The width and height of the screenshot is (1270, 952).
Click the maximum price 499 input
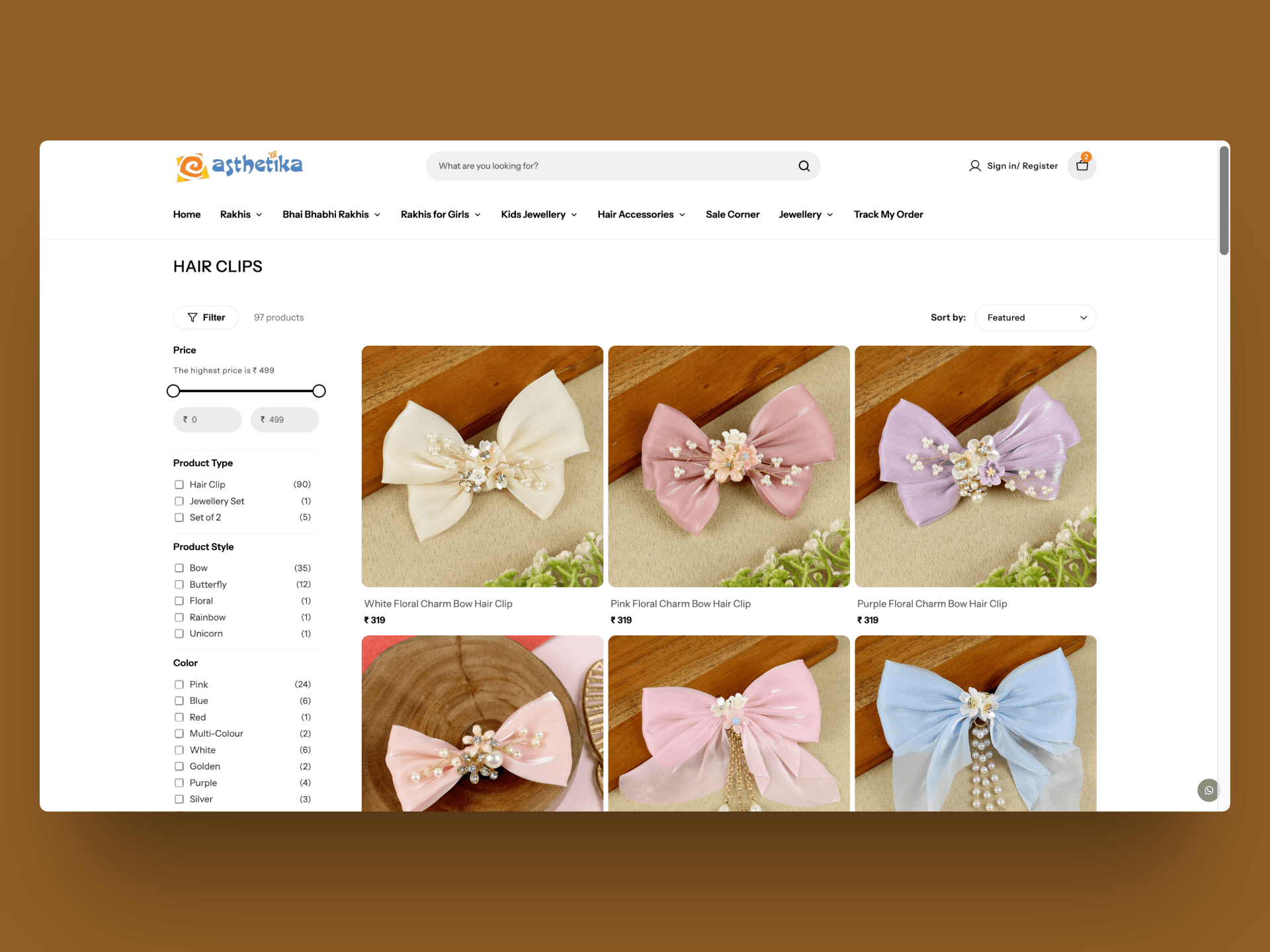point(284,420)
